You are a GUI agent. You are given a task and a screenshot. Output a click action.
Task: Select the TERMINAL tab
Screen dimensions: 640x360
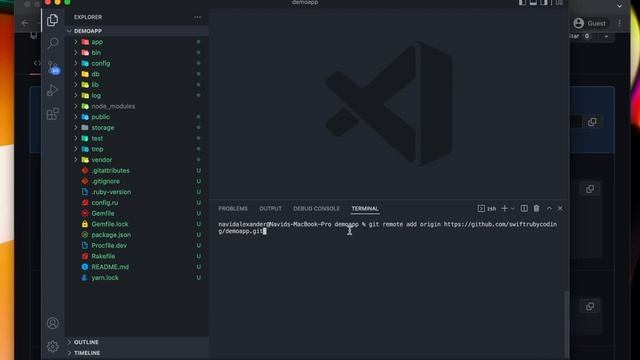click(x=365, y=209)
